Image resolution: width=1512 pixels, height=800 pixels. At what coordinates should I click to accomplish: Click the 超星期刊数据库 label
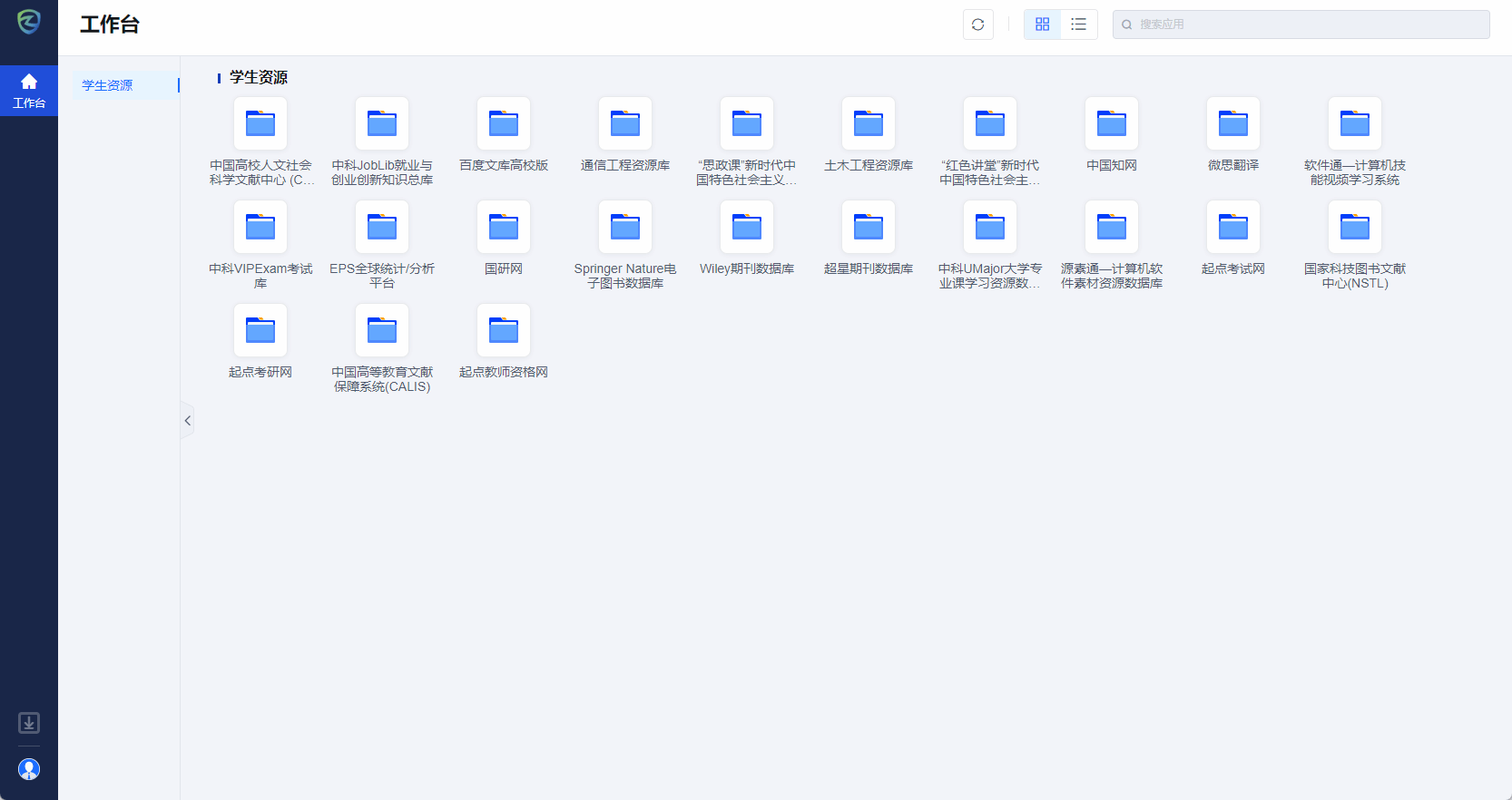point(869,268)
